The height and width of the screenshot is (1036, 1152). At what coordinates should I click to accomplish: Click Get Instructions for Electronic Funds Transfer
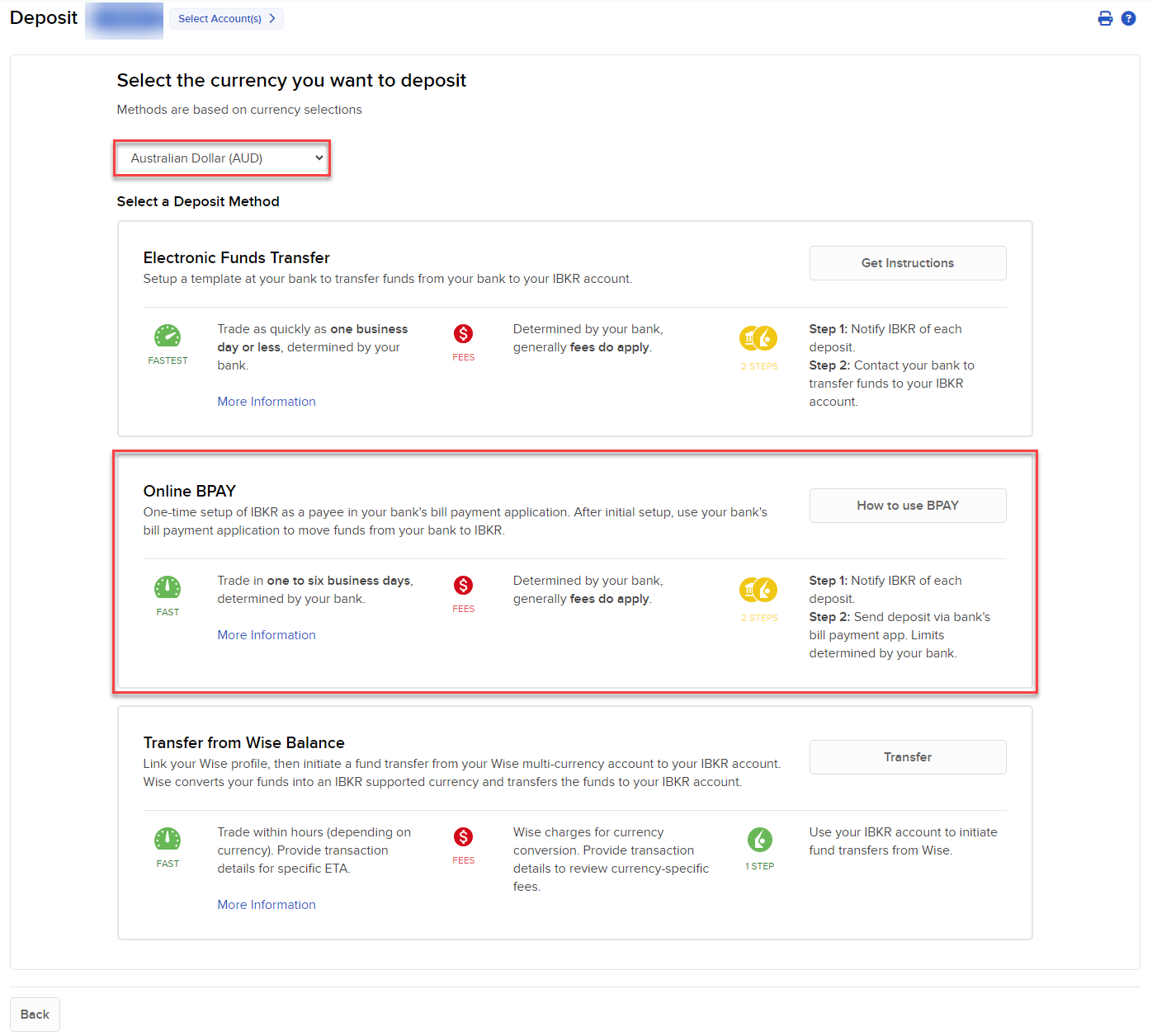907,262
